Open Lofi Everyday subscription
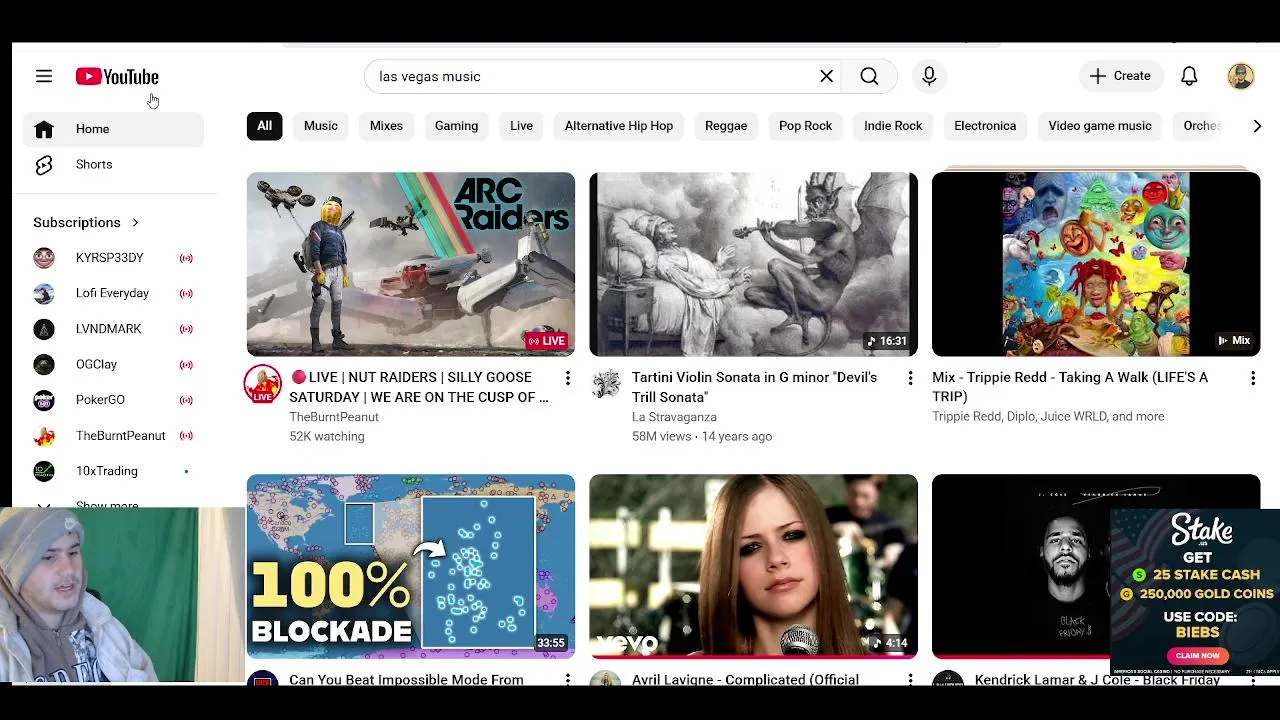1280x720 pixels. tap(114, 293)
